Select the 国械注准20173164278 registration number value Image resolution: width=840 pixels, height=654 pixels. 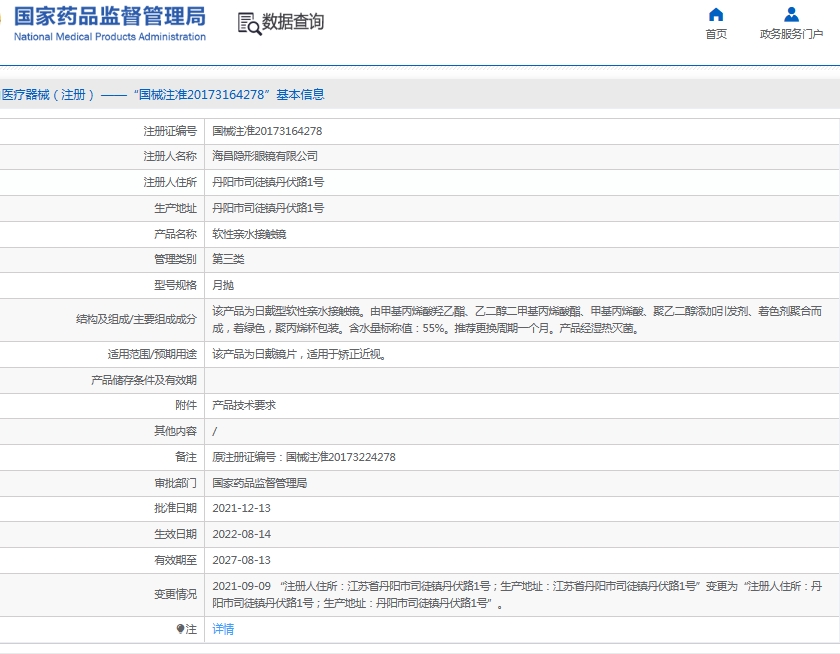pyautogui.click(x=267, y=131)
